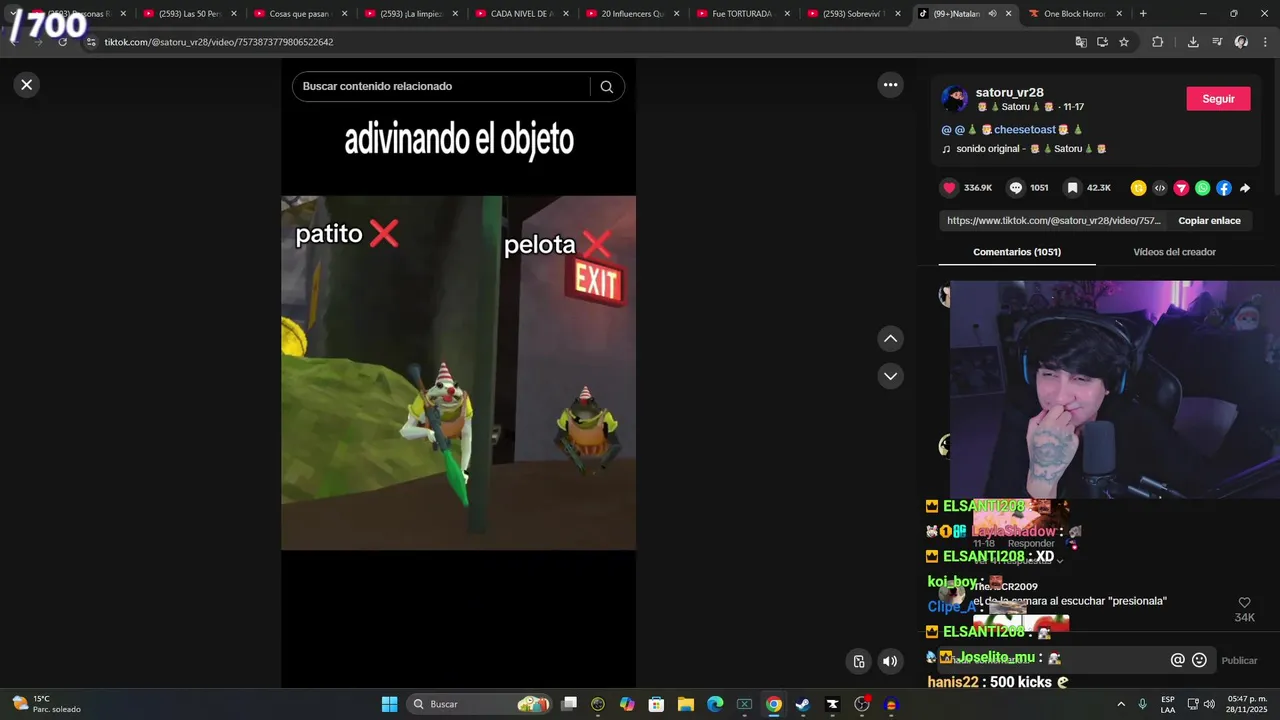
Task: Open Chrome menu three dots
Action: pyautogui.click(x=1266, y=42)
